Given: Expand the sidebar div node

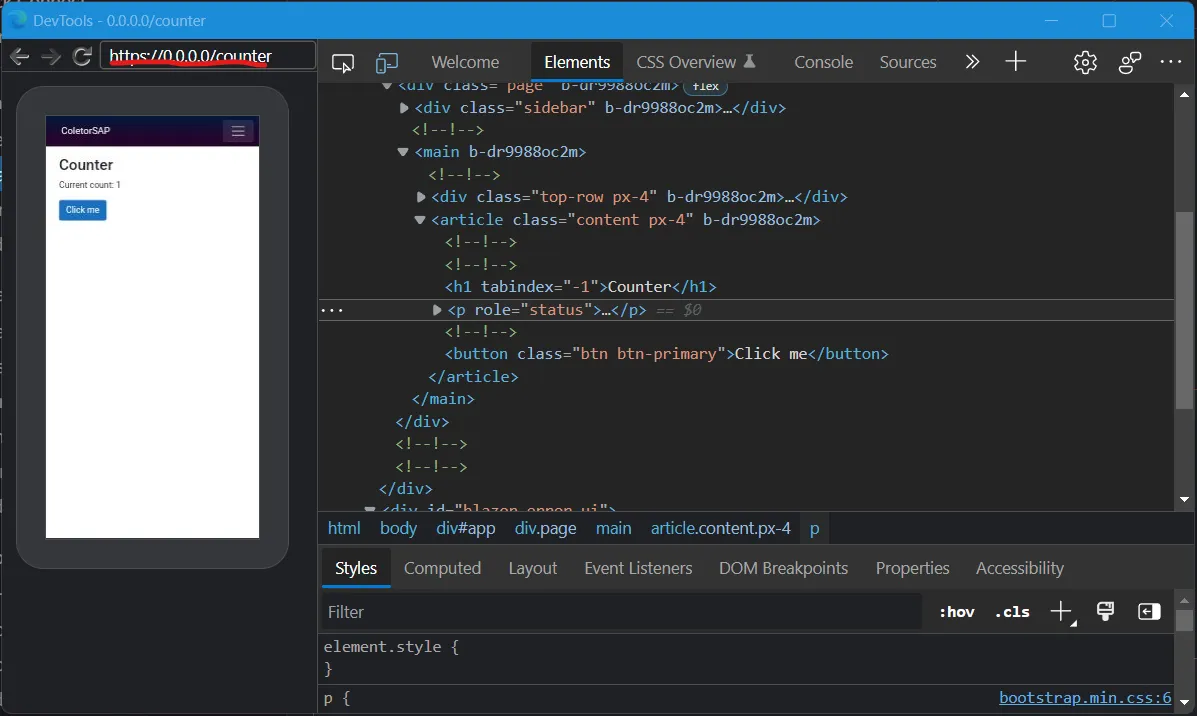Looking at the screenshot, I should click(404, 108).
